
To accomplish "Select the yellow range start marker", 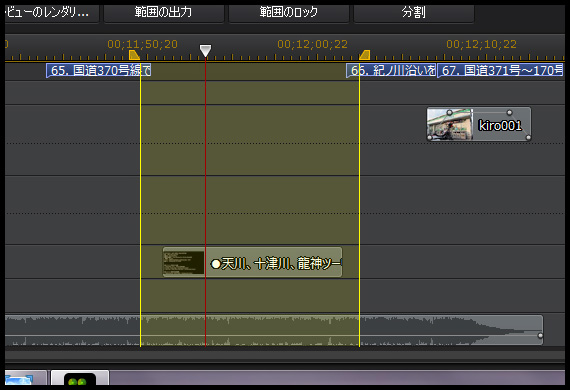I will click(134, 55).
